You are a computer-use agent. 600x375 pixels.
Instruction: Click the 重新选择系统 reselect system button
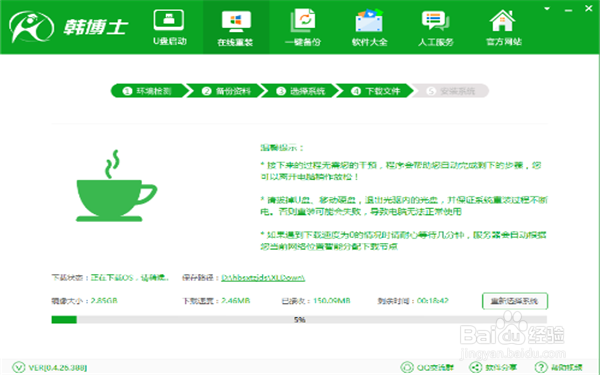pos(515,301)
